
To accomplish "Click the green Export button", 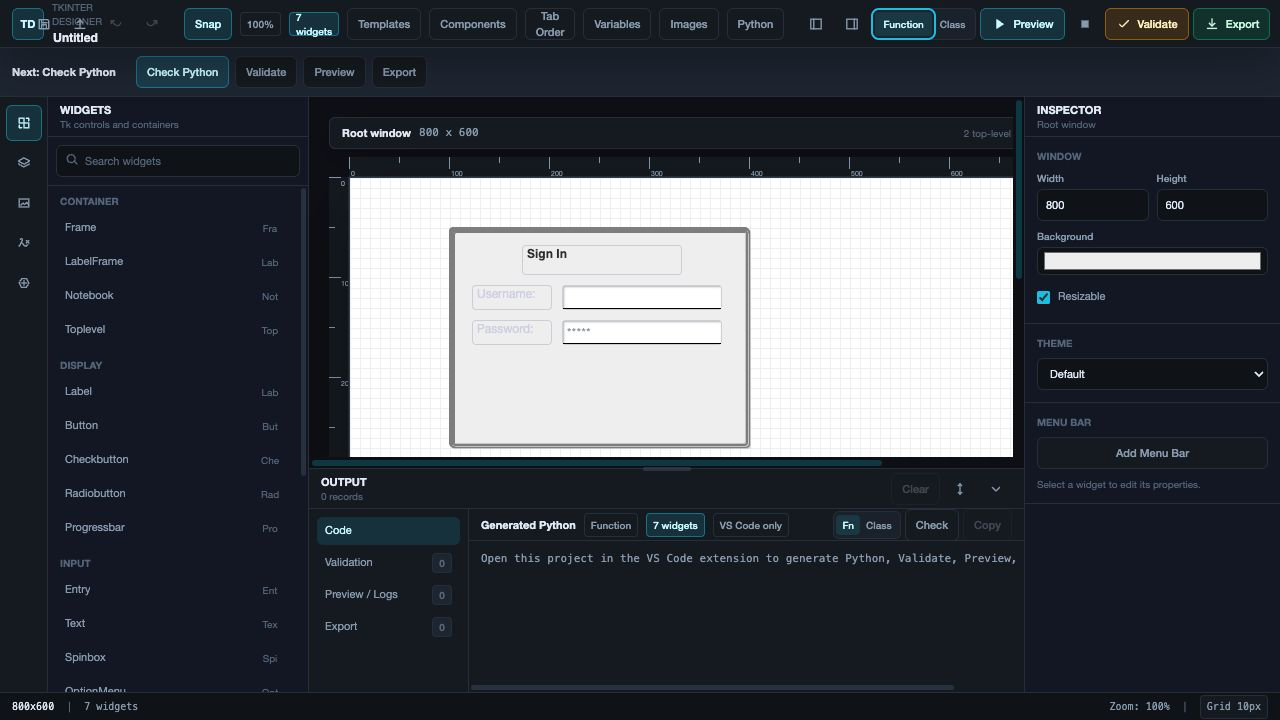I will [1232, 24].
